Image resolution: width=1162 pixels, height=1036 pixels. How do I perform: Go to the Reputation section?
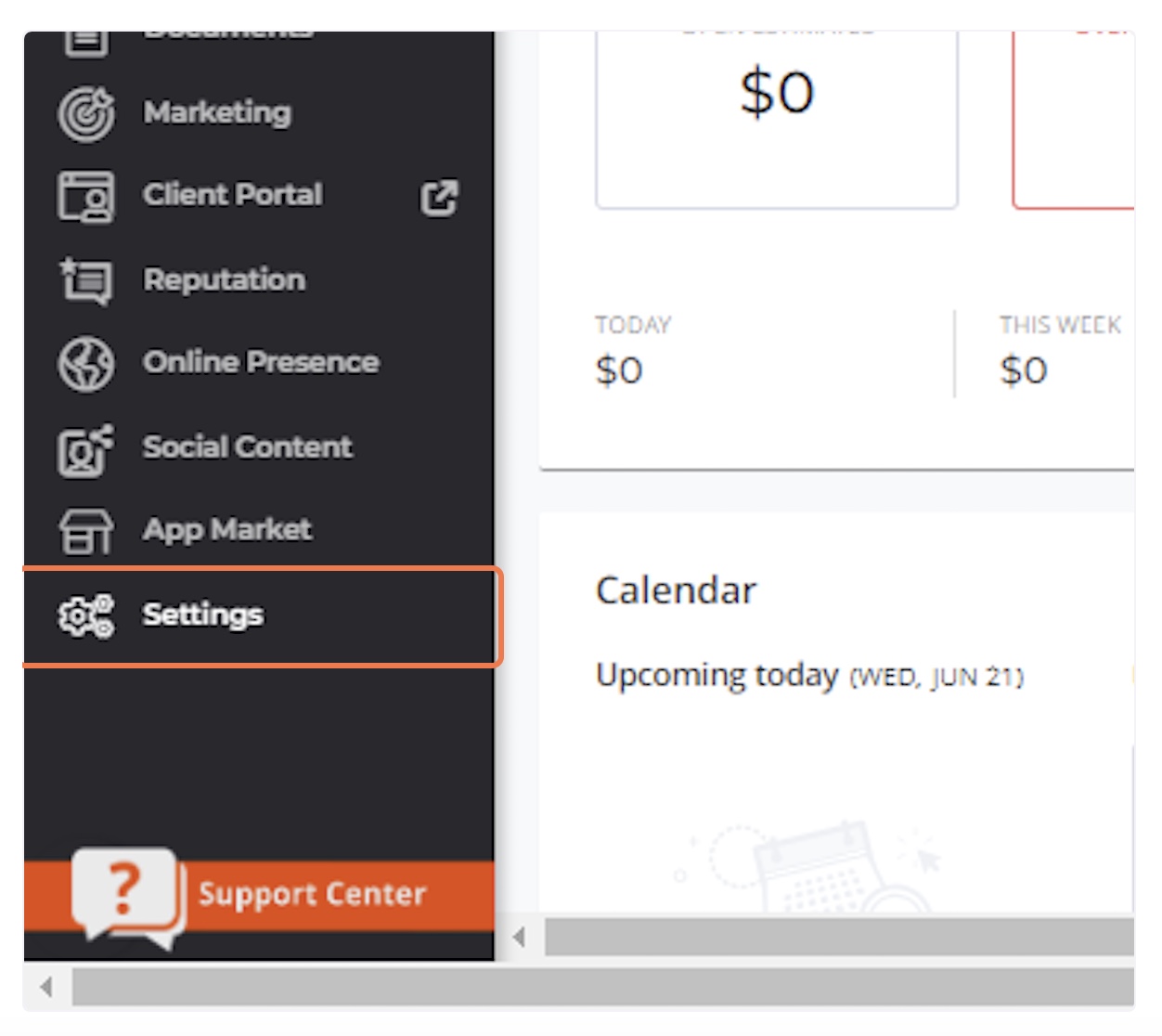[x=224, y=279]
